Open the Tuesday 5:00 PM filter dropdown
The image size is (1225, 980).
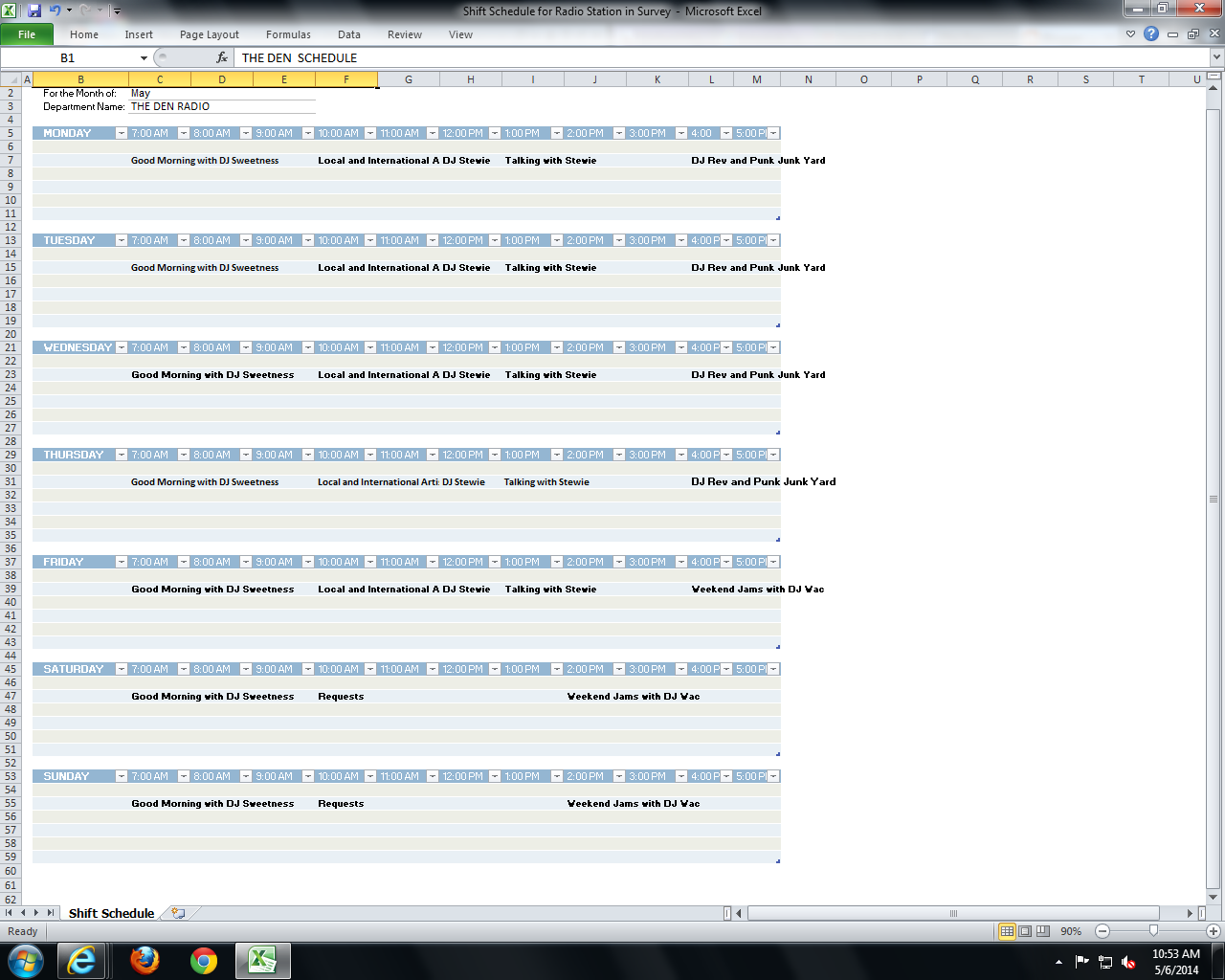773,240
